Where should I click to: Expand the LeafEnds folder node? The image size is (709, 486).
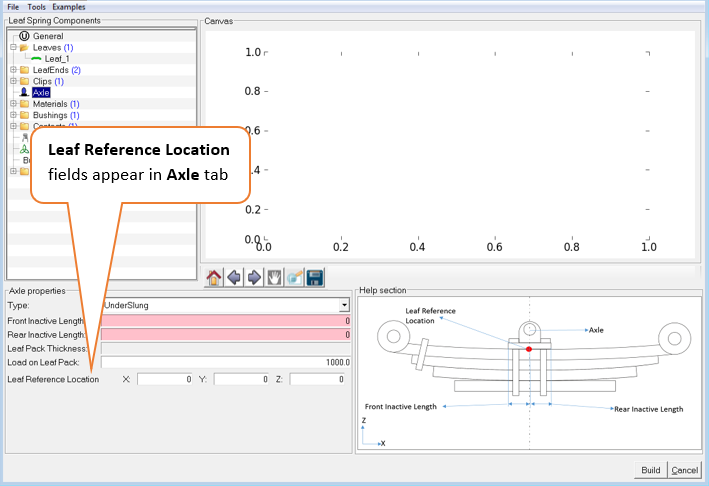(x=13, y=70)
